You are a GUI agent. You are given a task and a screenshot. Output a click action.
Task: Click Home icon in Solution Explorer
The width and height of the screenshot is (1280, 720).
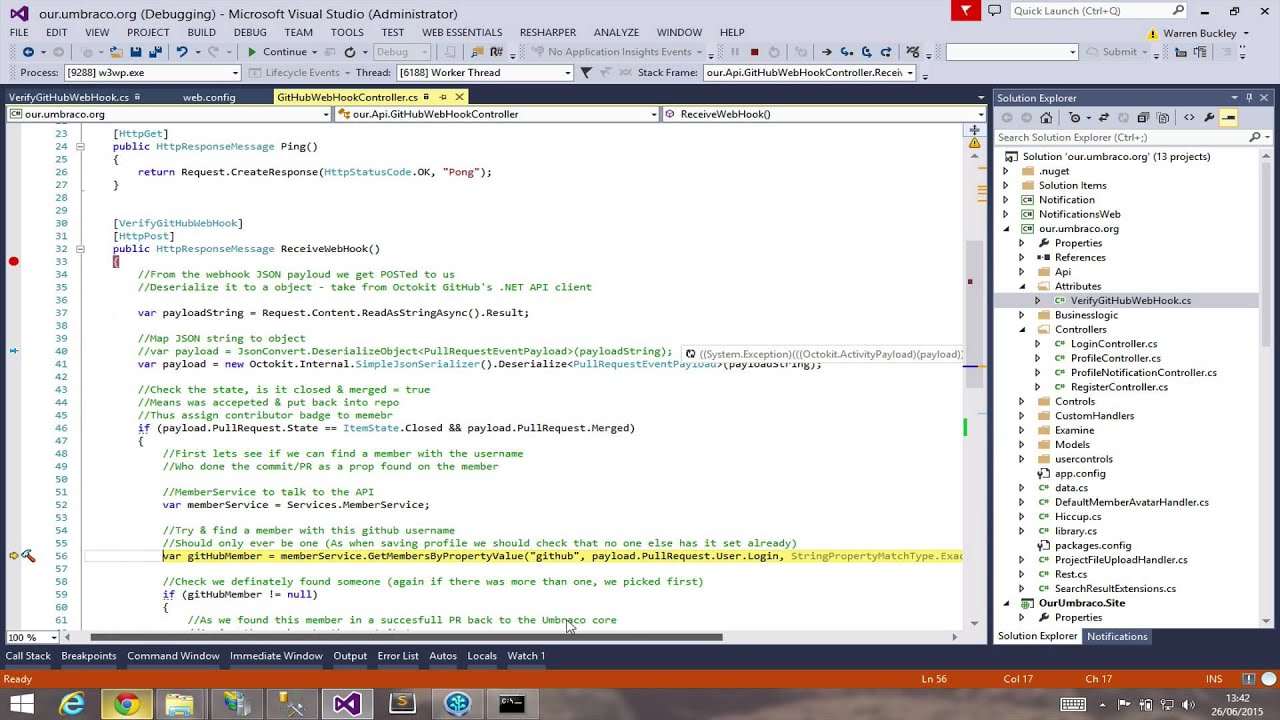(x=1046, y=118)
